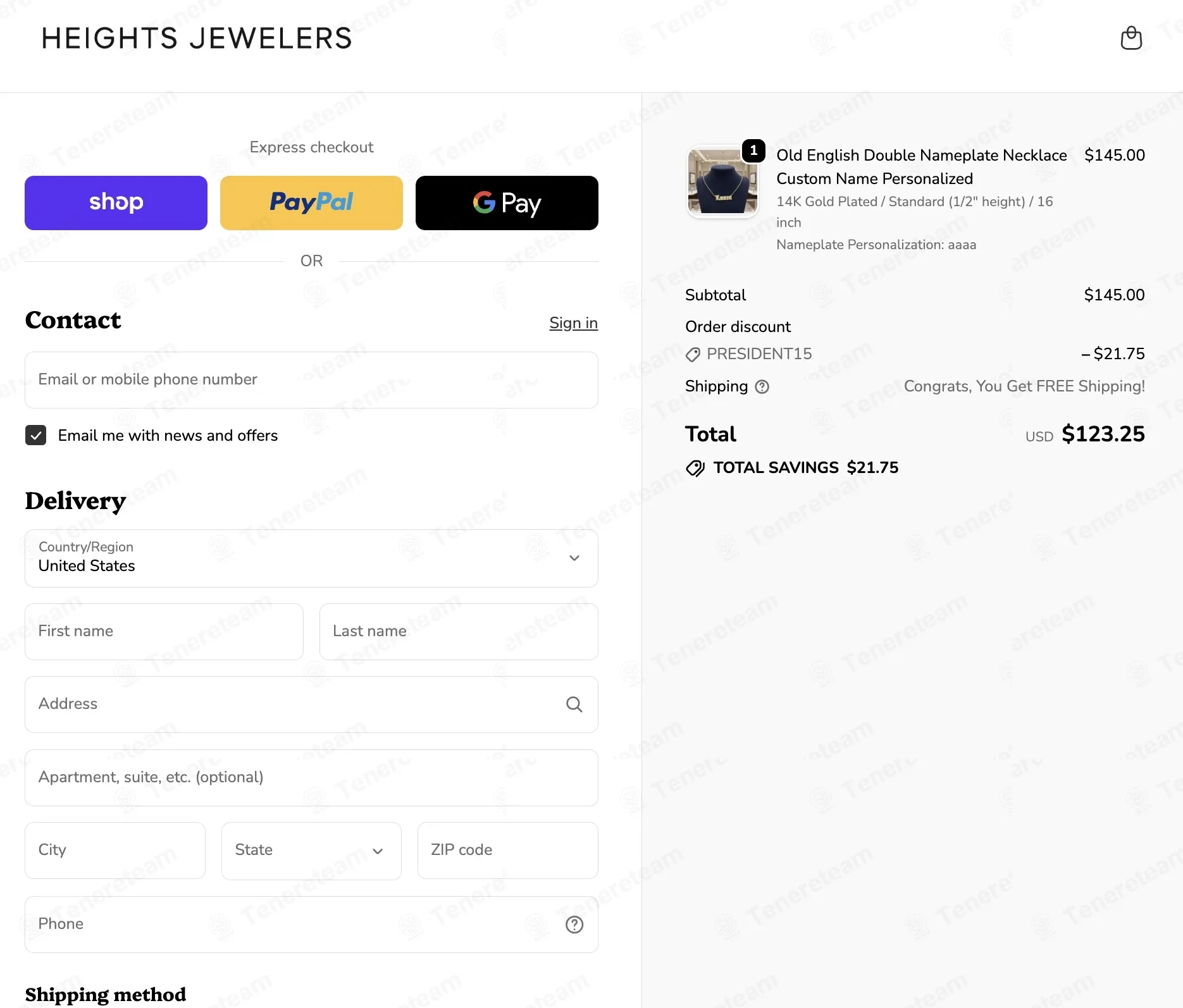This screenshot has height=1008, width=1183.
Task: Open the Country/Region dropdown
Action: click(x=311, y=558)
